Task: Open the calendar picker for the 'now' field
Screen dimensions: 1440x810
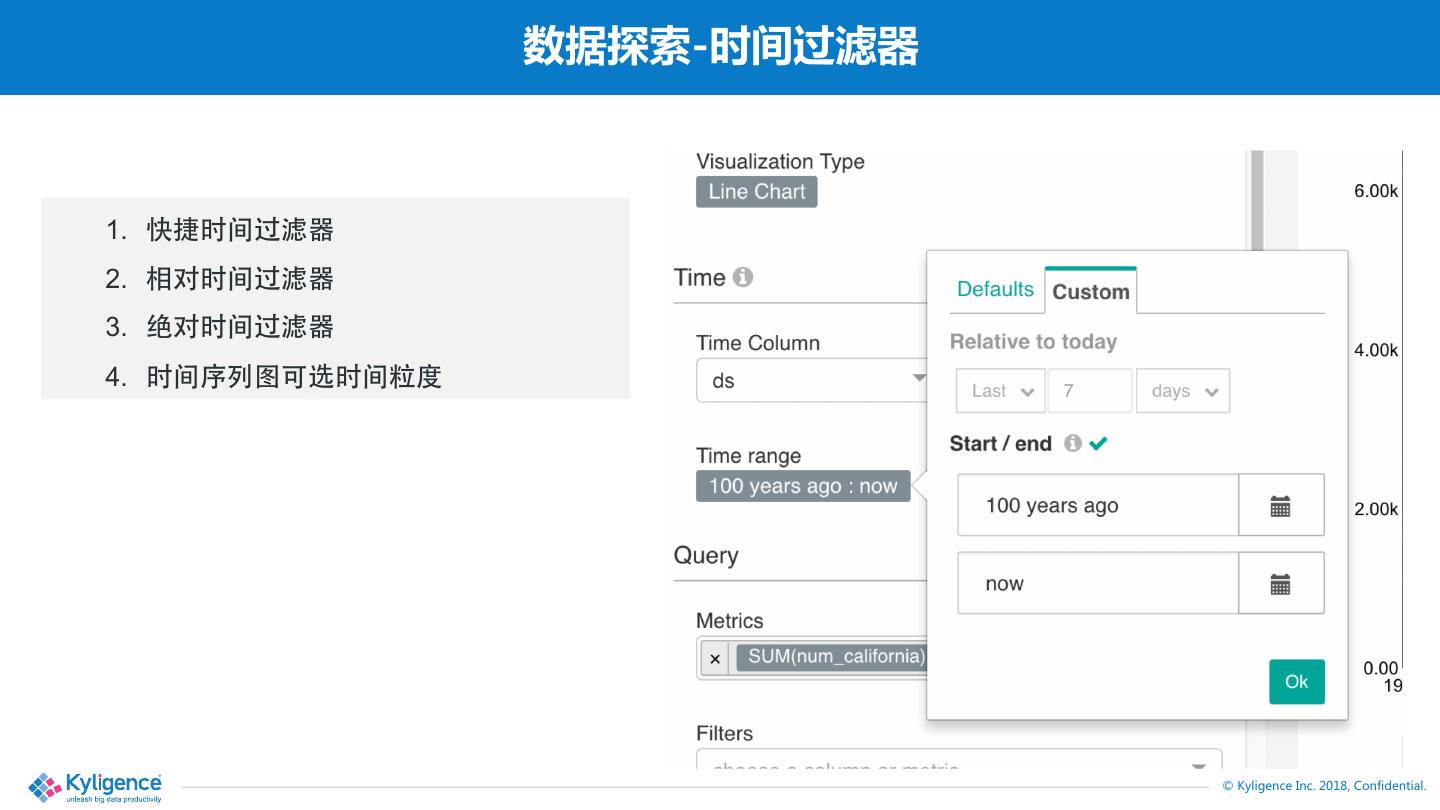Action: (1280, 584)
